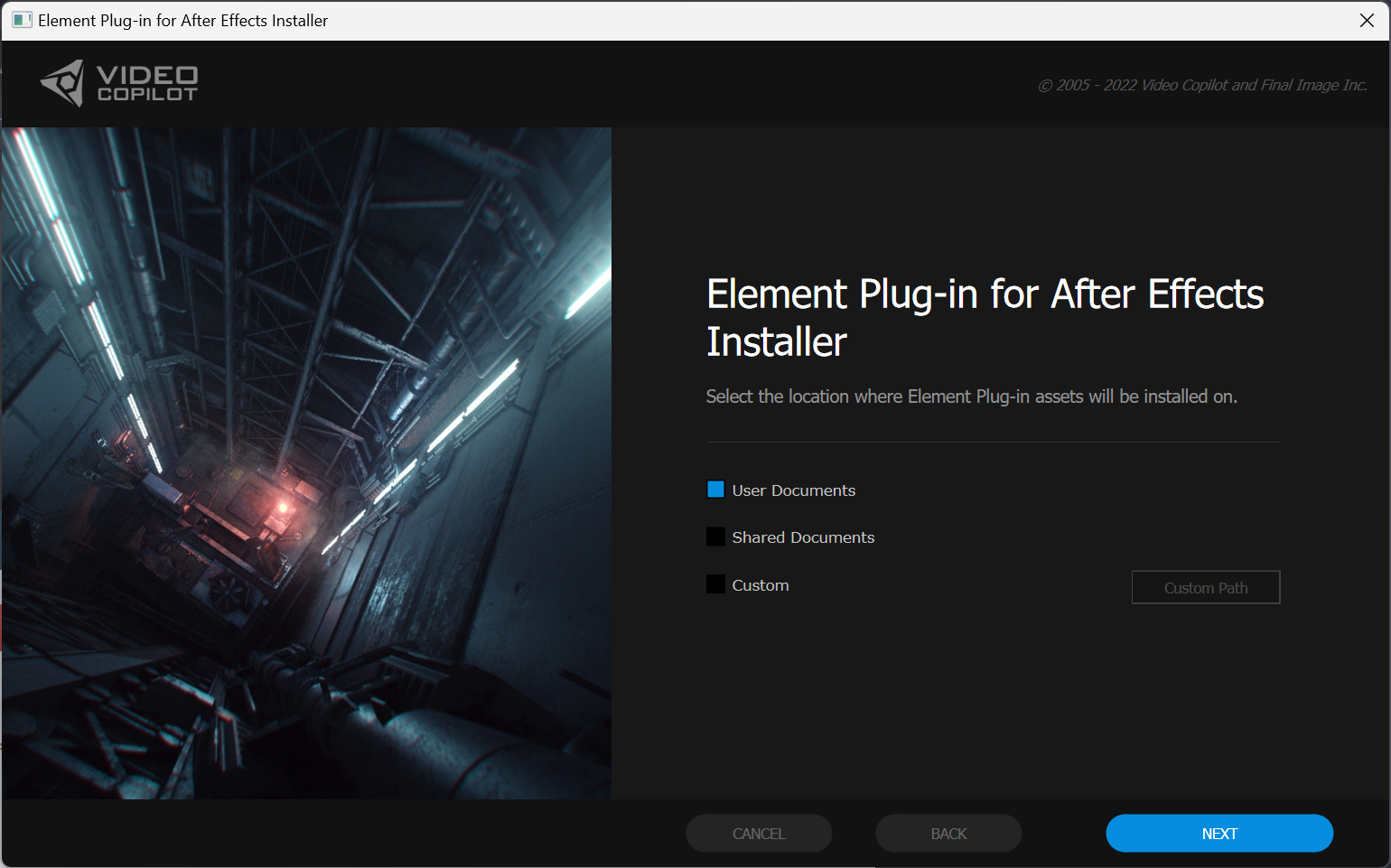Screen dimensions: 1391x868
Task: Click the window title bar text
Action: click(x=182, y=20)
